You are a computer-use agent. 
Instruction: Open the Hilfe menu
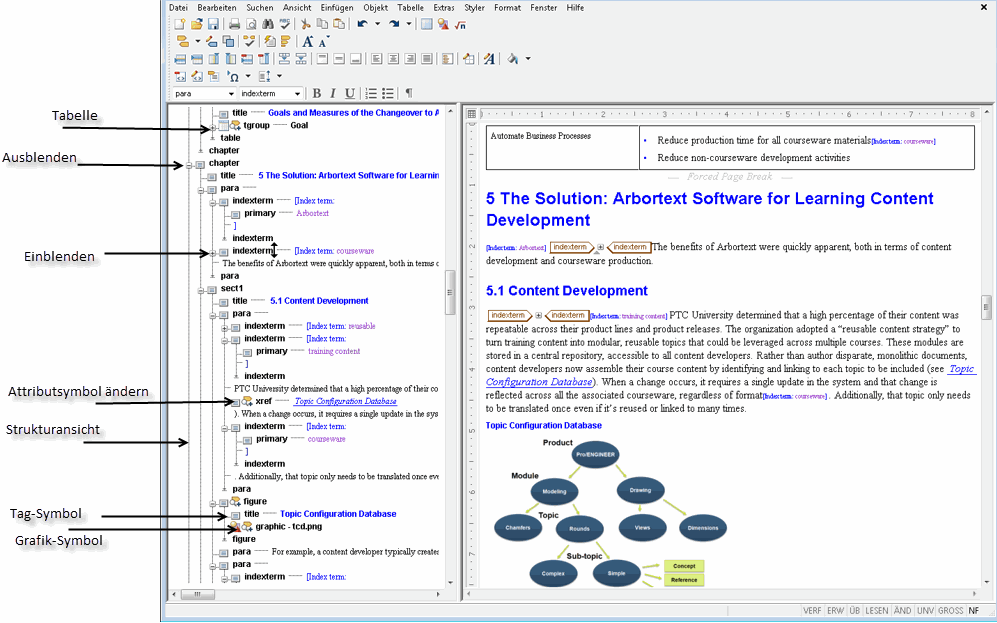575,8
